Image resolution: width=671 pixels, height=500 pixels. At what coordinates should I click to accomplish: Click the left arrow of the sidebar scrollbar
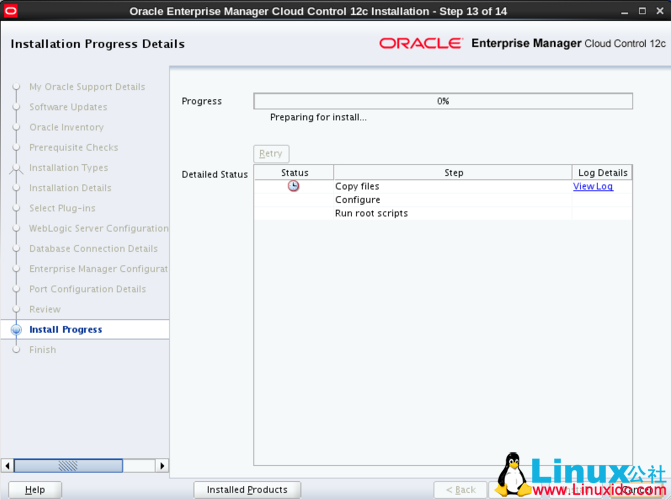coord(7,465)
